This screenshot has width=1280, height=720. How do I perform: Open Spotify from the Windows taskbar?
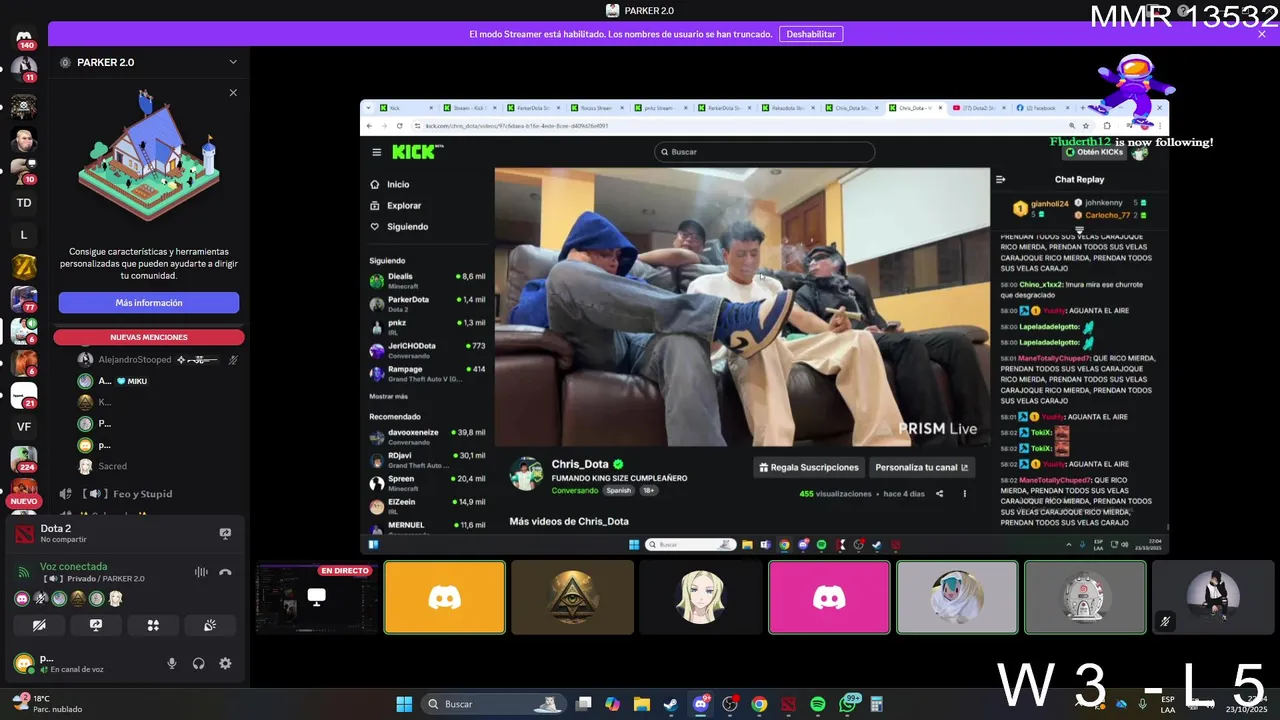tap(818, 704)
